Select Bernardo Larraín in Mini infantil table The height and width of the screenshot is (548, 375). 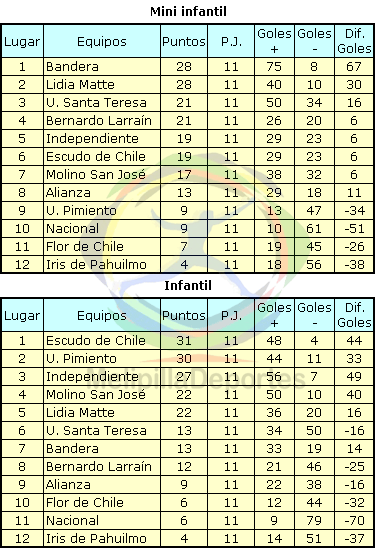[99, 121]
